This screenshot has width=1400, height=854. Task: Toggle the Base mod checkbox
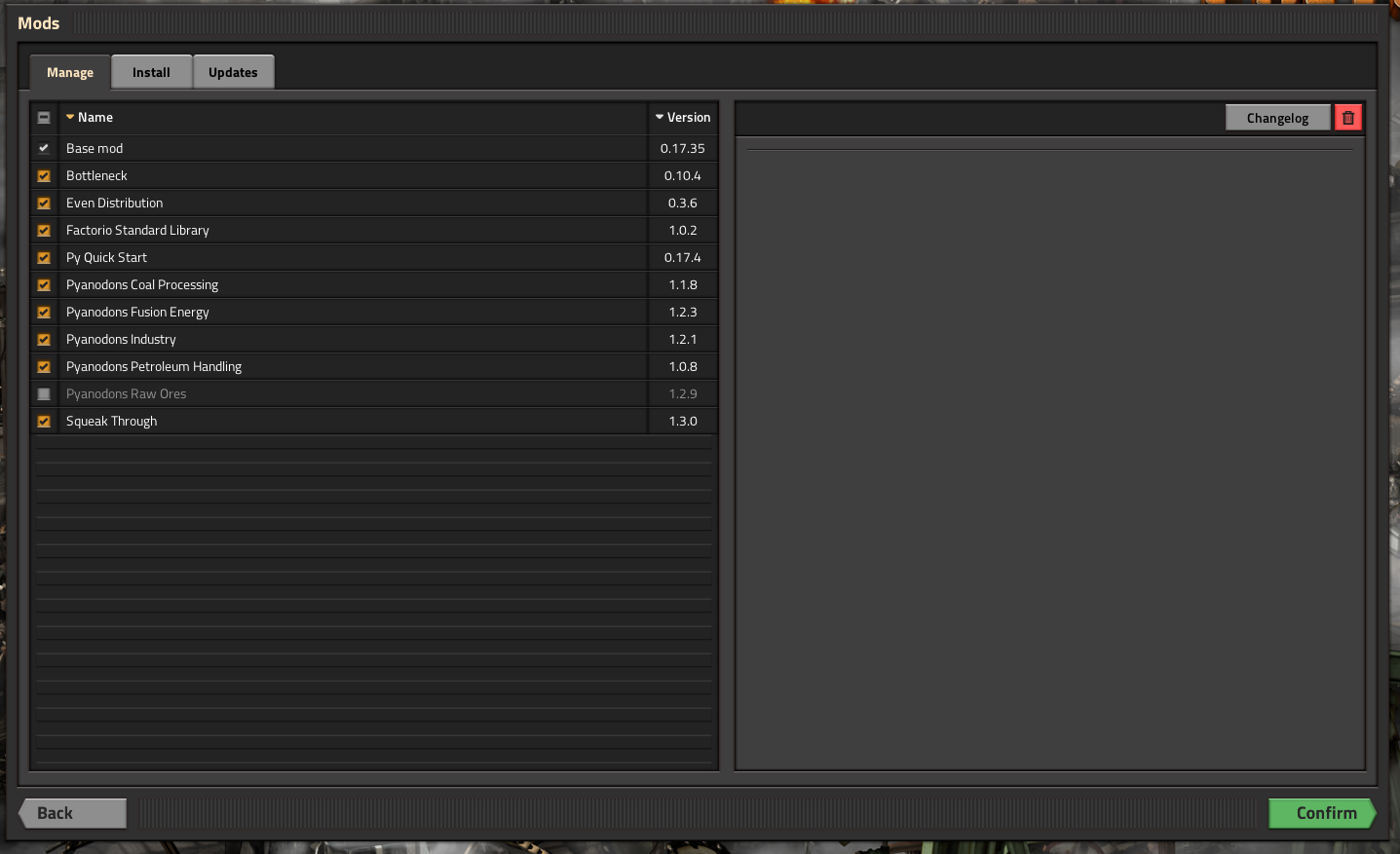pos(44,149)
